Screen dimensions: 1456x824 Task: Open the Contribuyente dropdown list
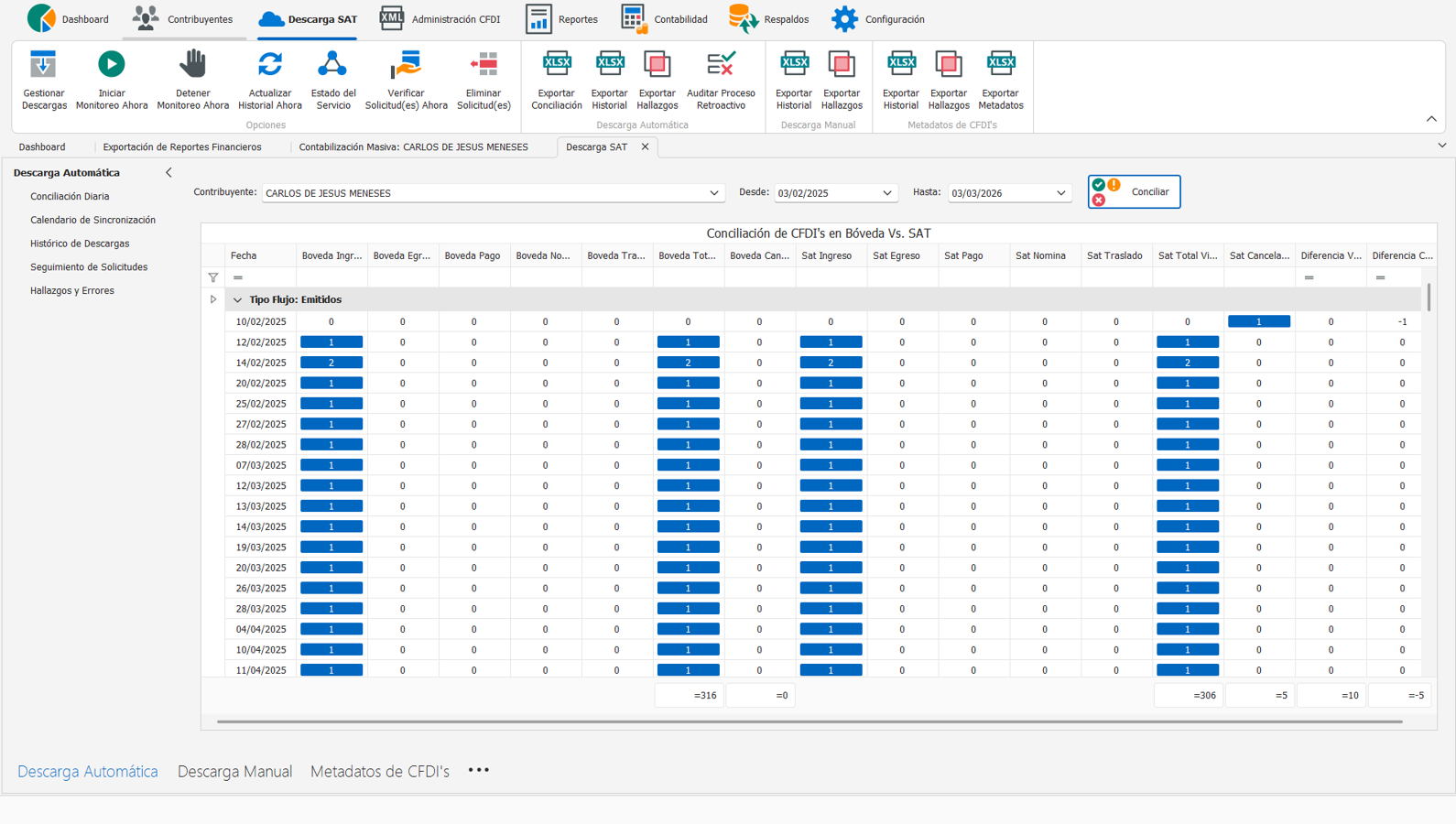713,193
